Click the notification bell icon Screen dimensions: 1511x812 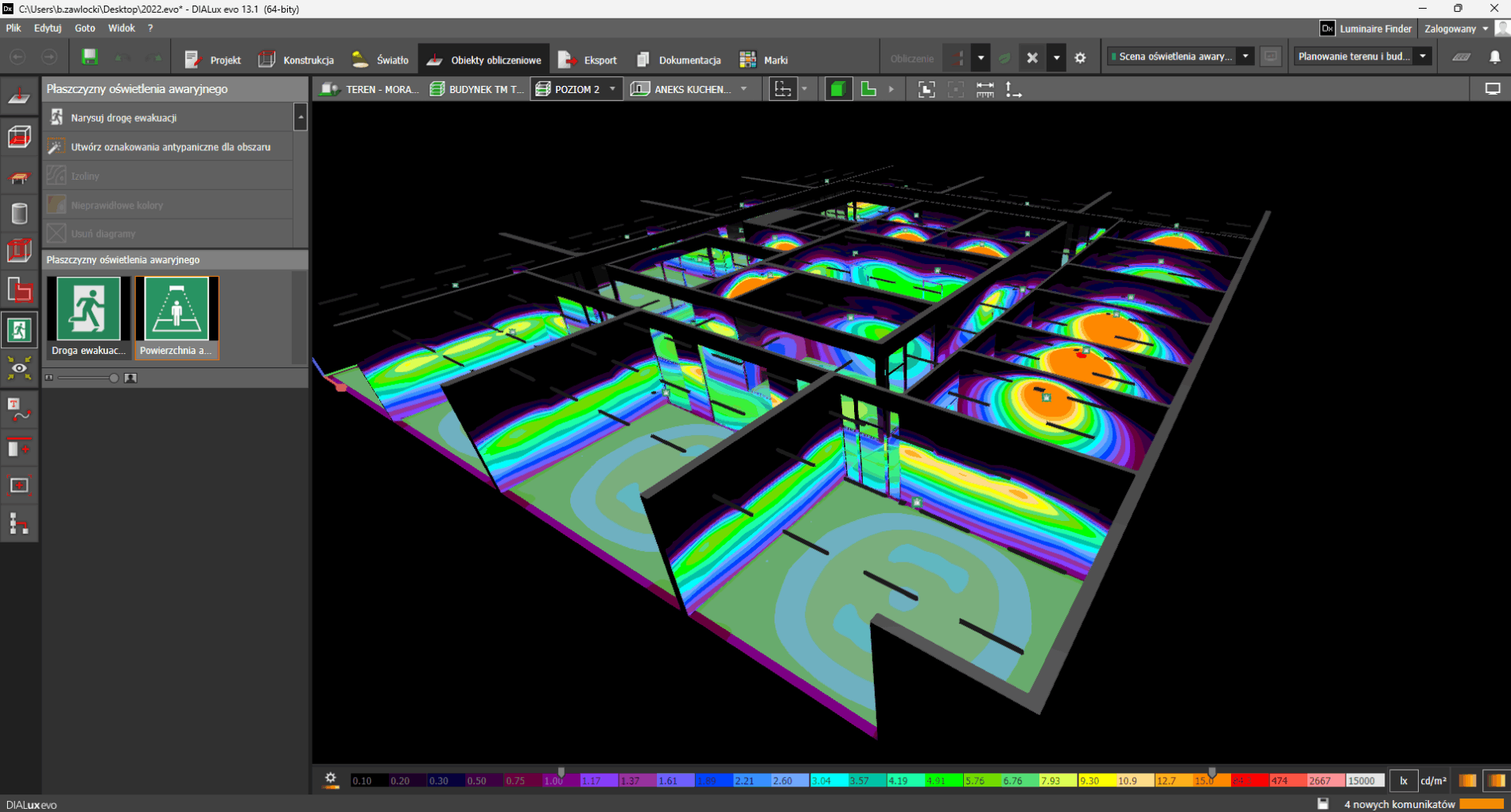coord(1494,57)
